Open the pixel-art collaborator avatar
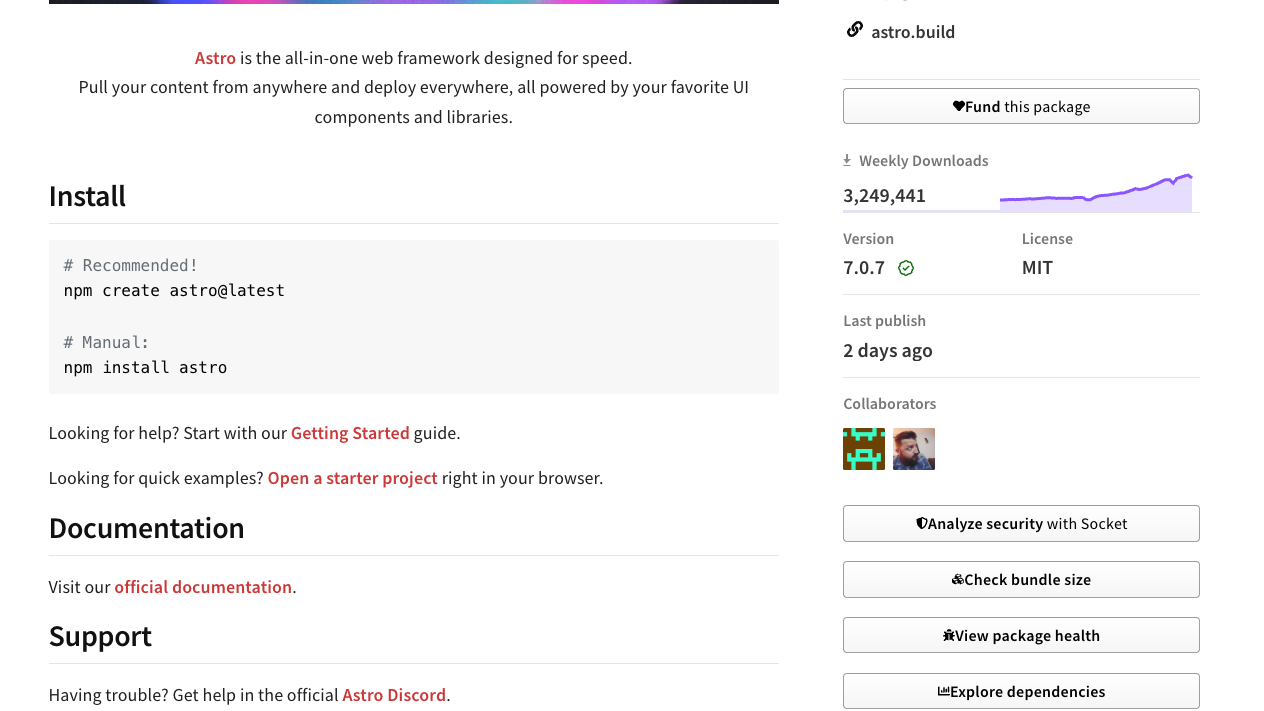 tap(864, 449)
